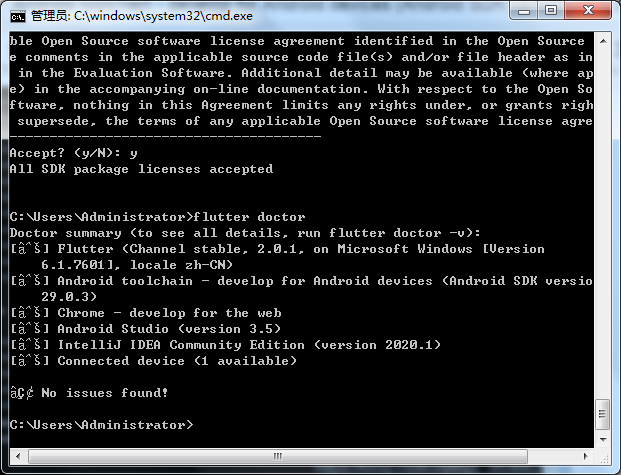
Task: Click the 'flutter doctor' command text
Action: (x=249, y=217)
